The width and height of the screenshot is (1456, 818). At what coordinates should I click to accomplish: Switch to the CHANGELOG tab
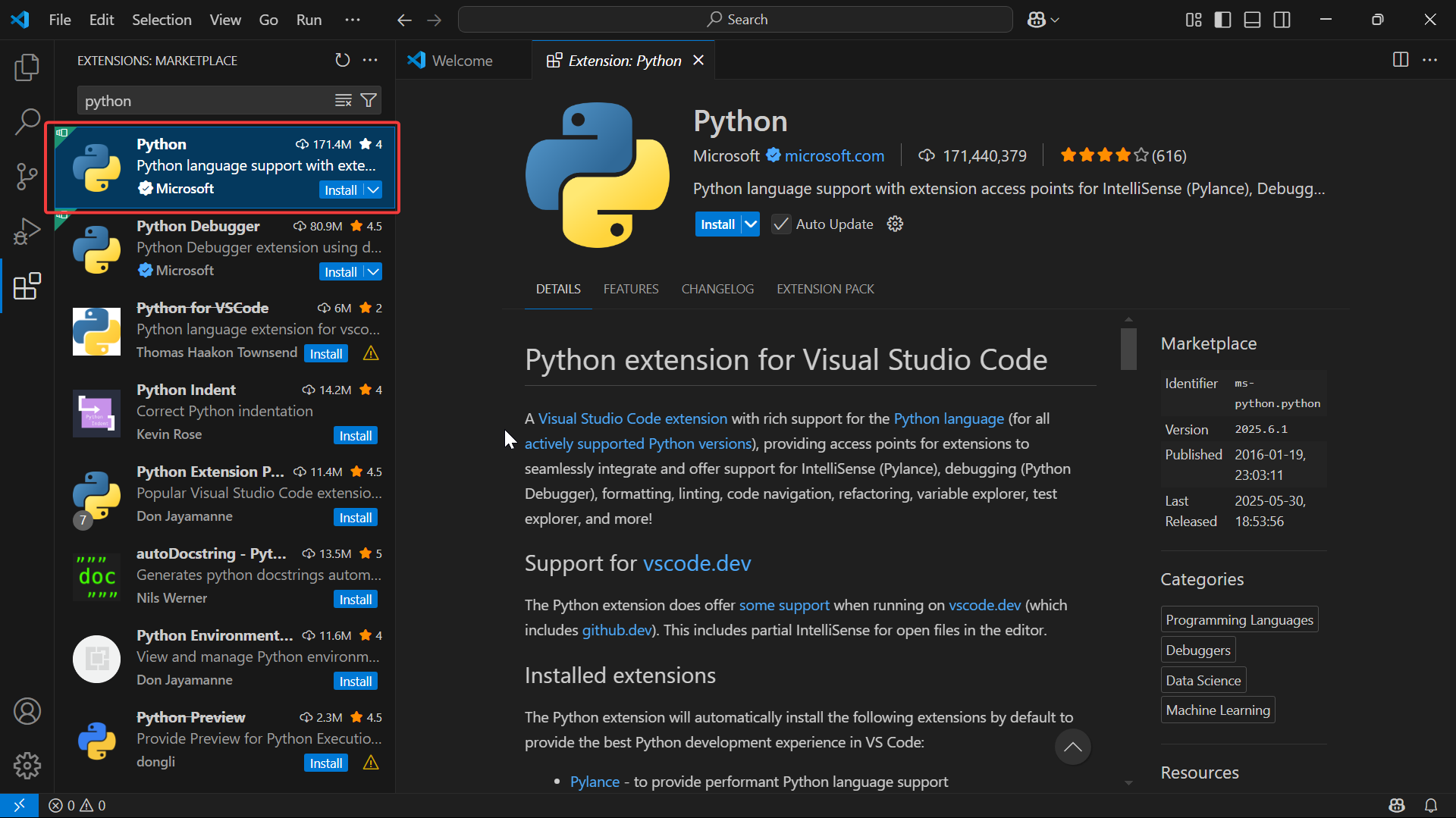click(717, 289)
